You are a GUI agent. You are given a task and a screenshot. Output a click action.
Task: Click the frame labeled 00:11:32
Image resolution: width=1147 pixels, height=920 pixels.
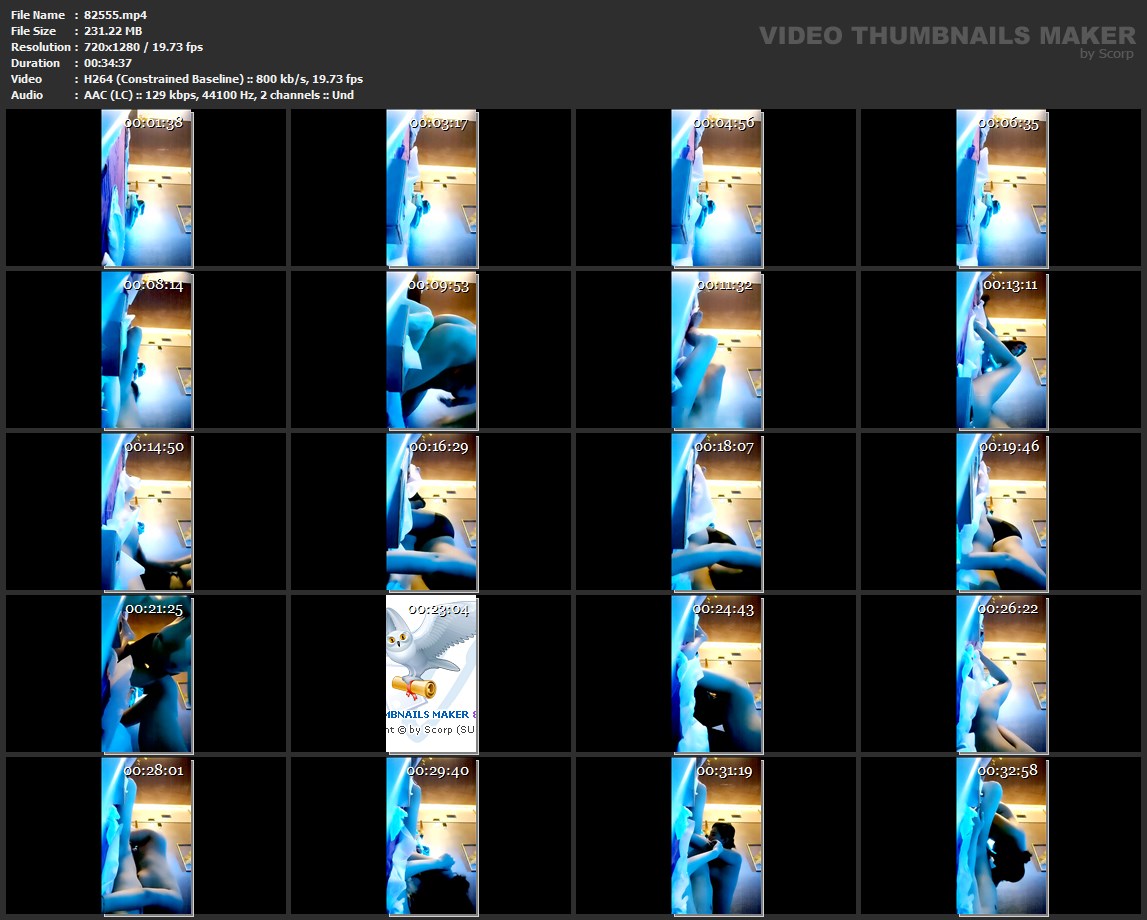point(717,350)
